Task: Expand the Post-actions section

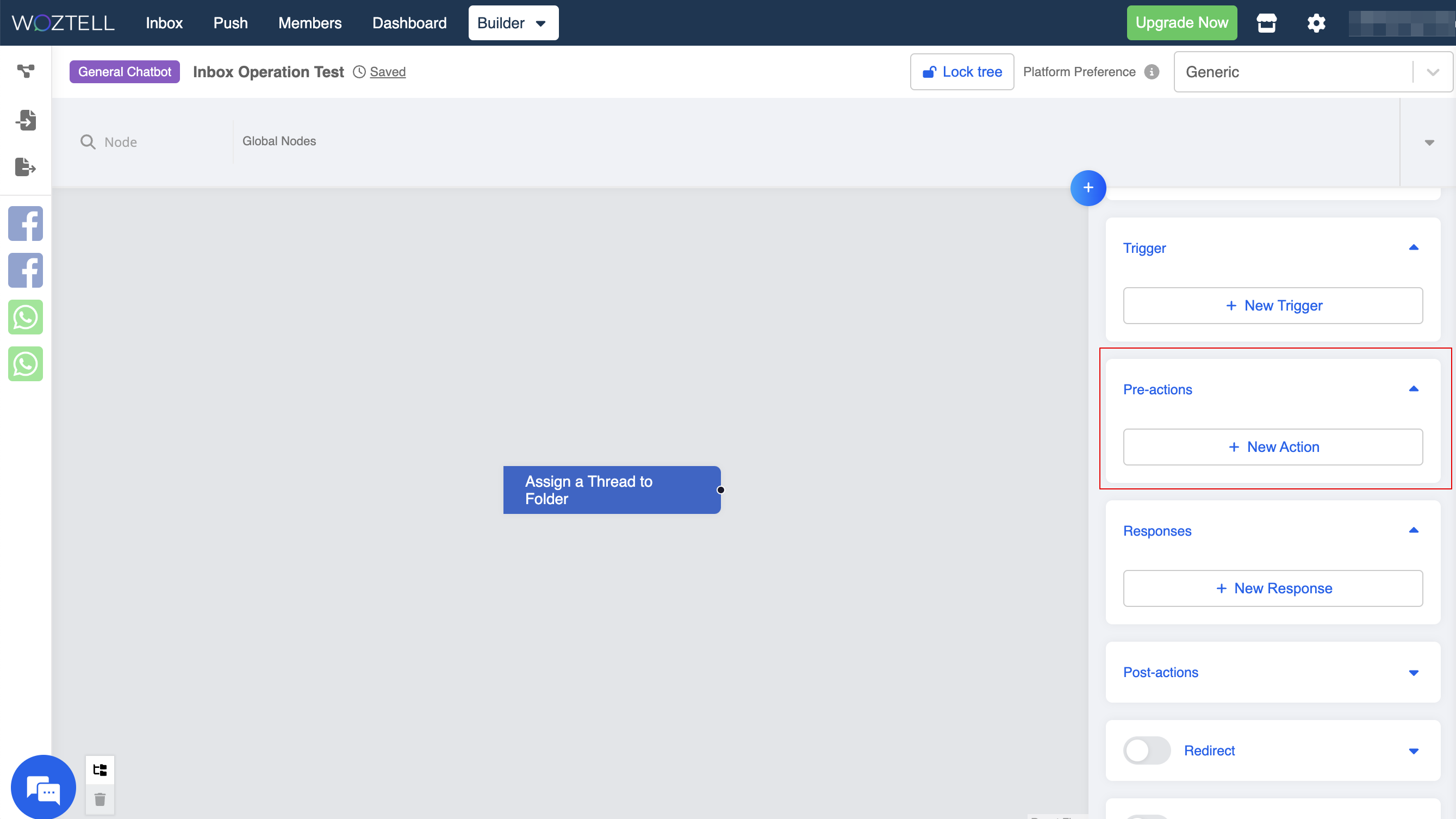Action: [1413, 673]
